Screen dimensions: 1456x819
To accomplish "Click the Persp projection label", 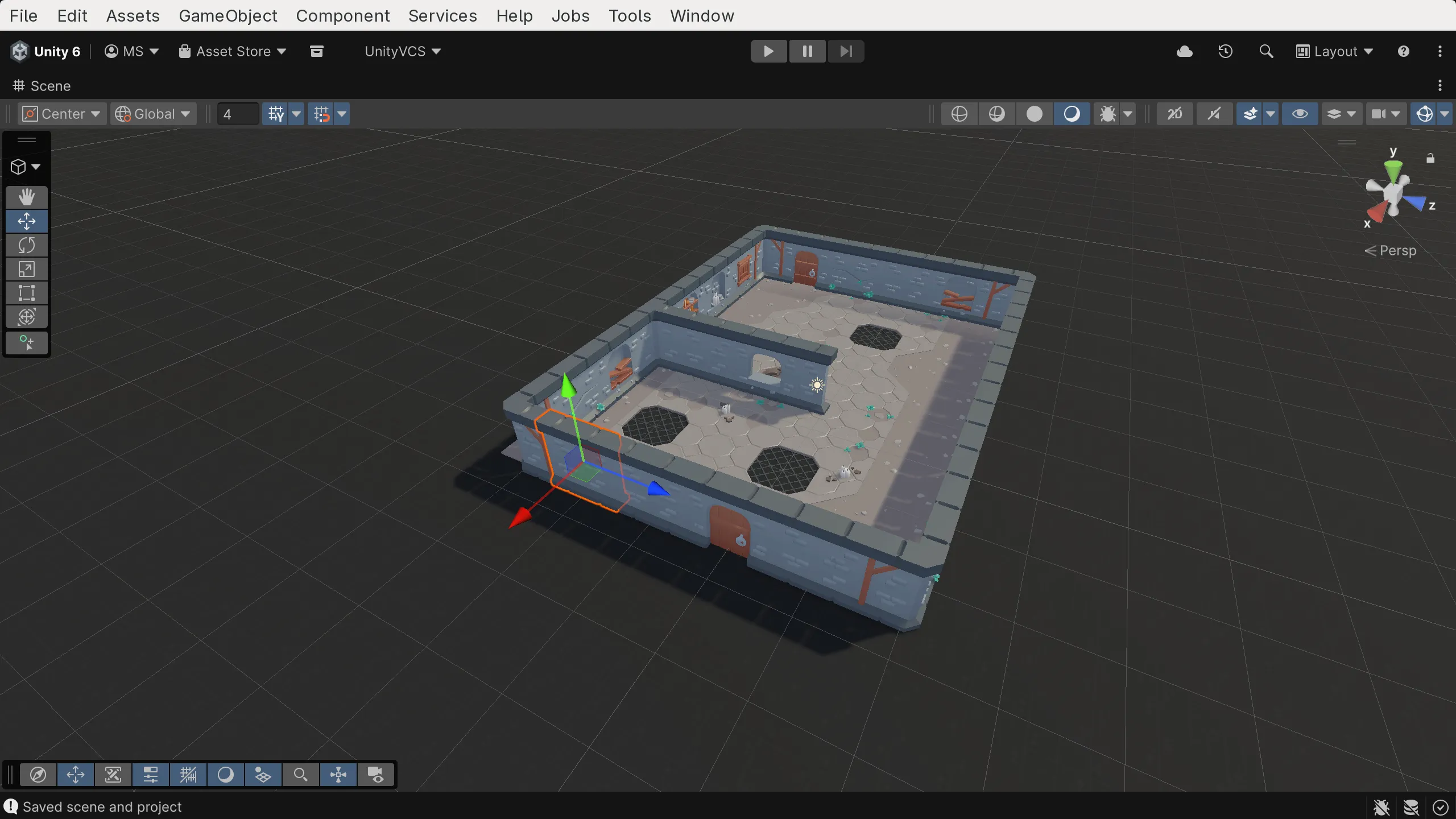I will (x=1397, y=250).
